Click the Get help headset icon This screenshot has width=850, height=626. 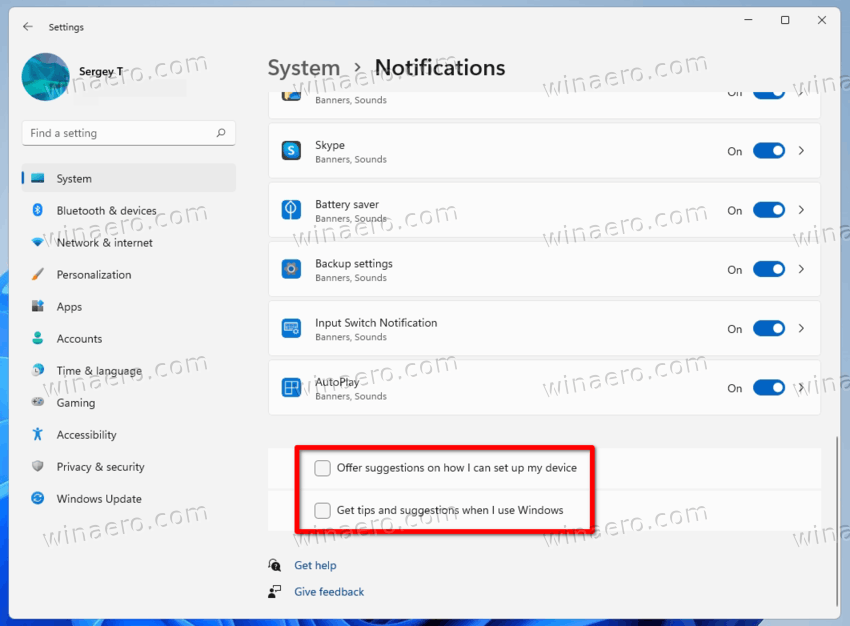click(x=274, y=565)
